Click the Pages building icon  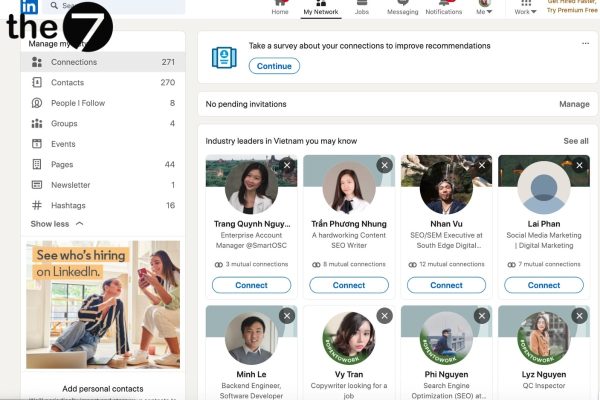[37, 164]
